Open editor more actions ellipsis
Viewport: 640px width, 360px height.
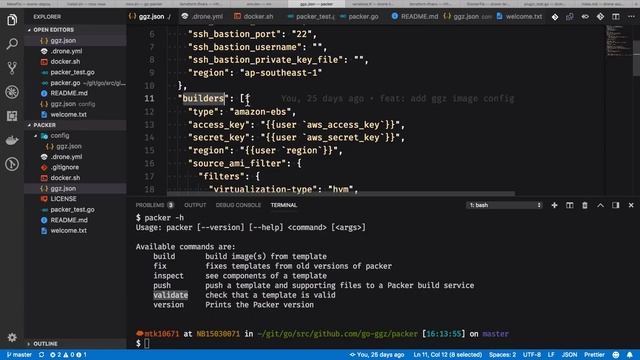coord(631,17)
